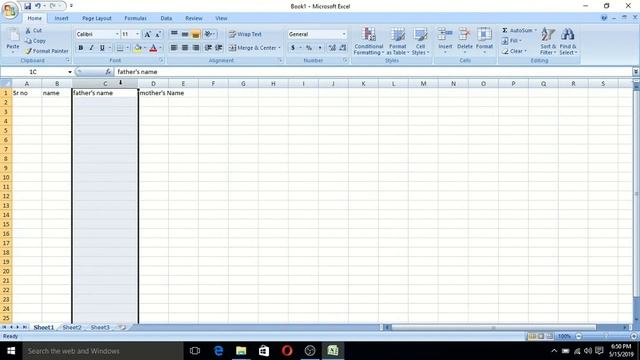This screenshot has height=360, width=640.
Task: Align text to the right
Action: tap(196, 48)
